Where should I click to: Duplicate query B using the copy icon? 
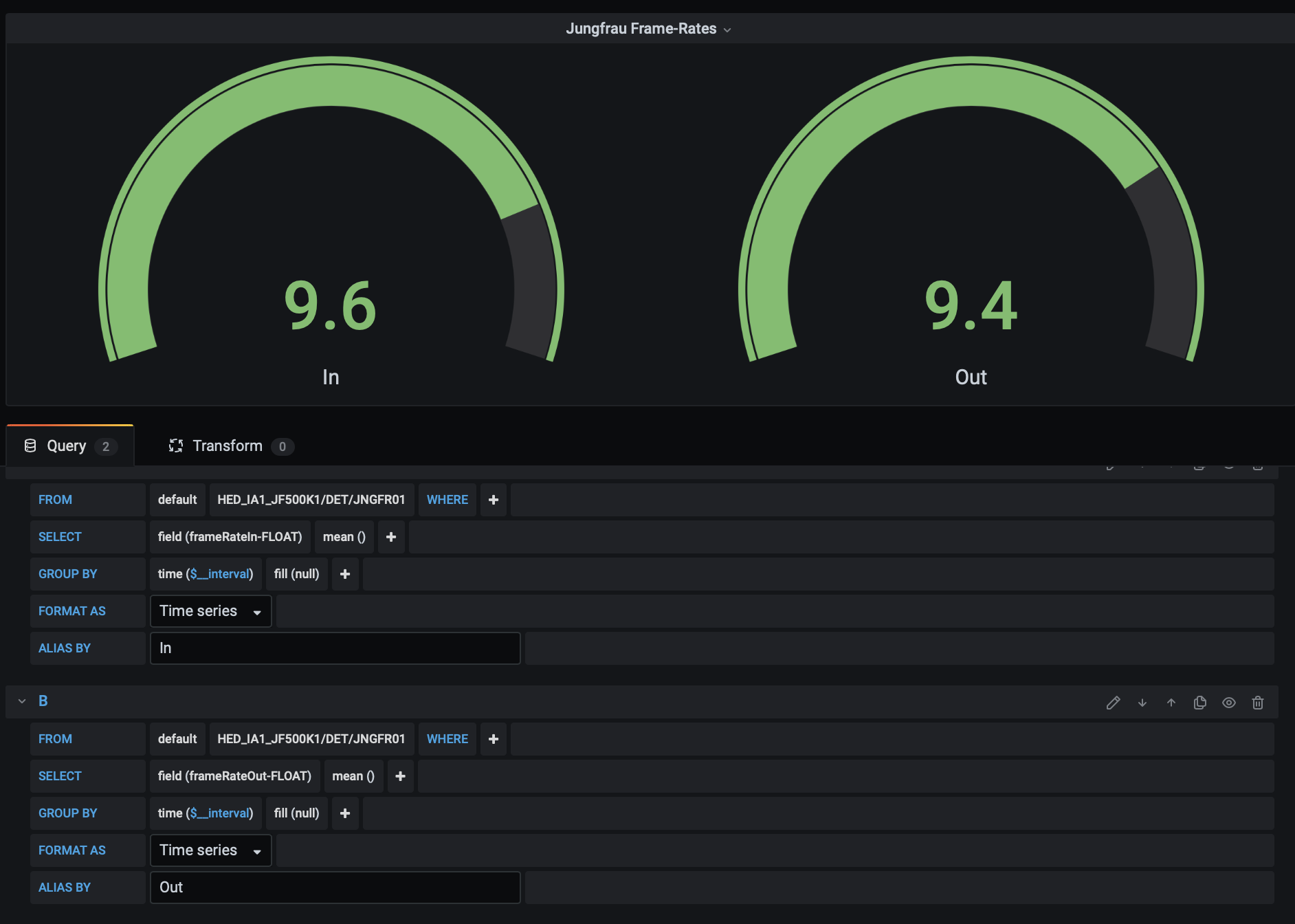tap(1200, 703)
